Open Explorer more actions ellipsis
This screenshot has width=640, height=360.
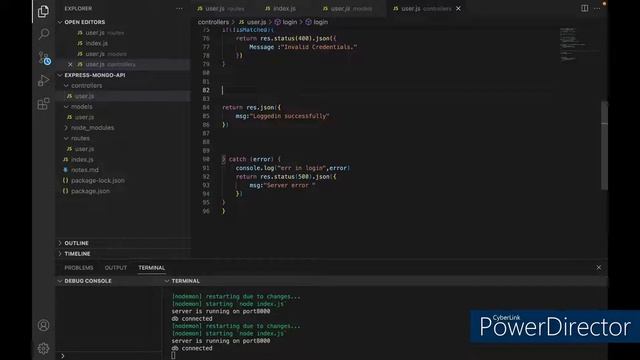179,9
